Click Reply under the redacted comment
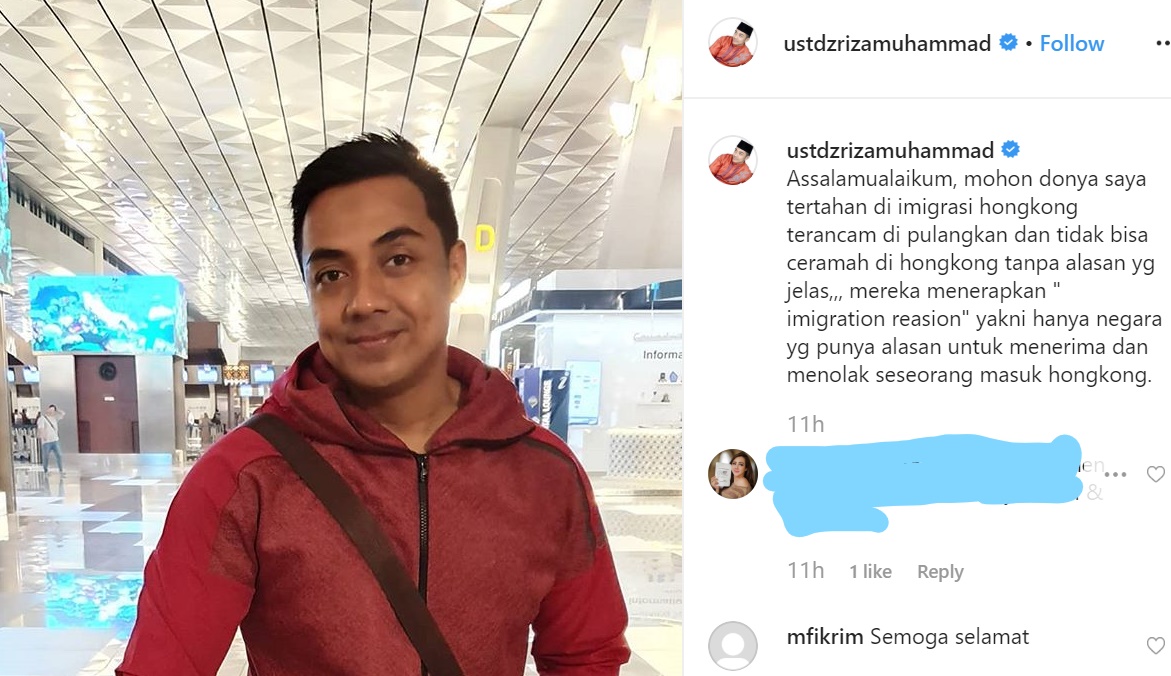 pos(940,571)
